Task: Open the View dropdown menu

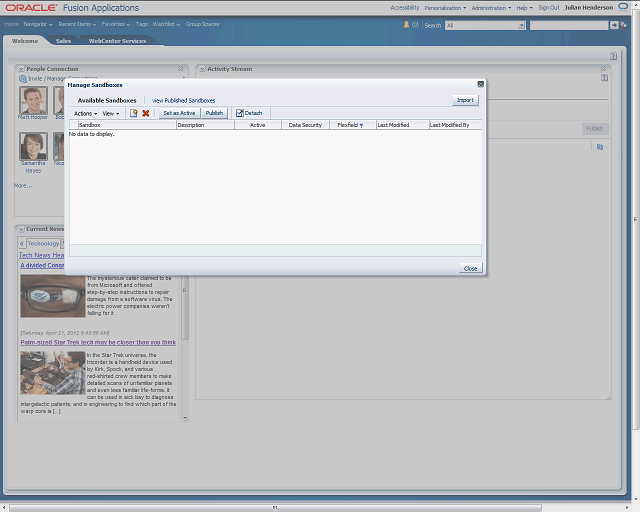Action: tap(111, 114)
